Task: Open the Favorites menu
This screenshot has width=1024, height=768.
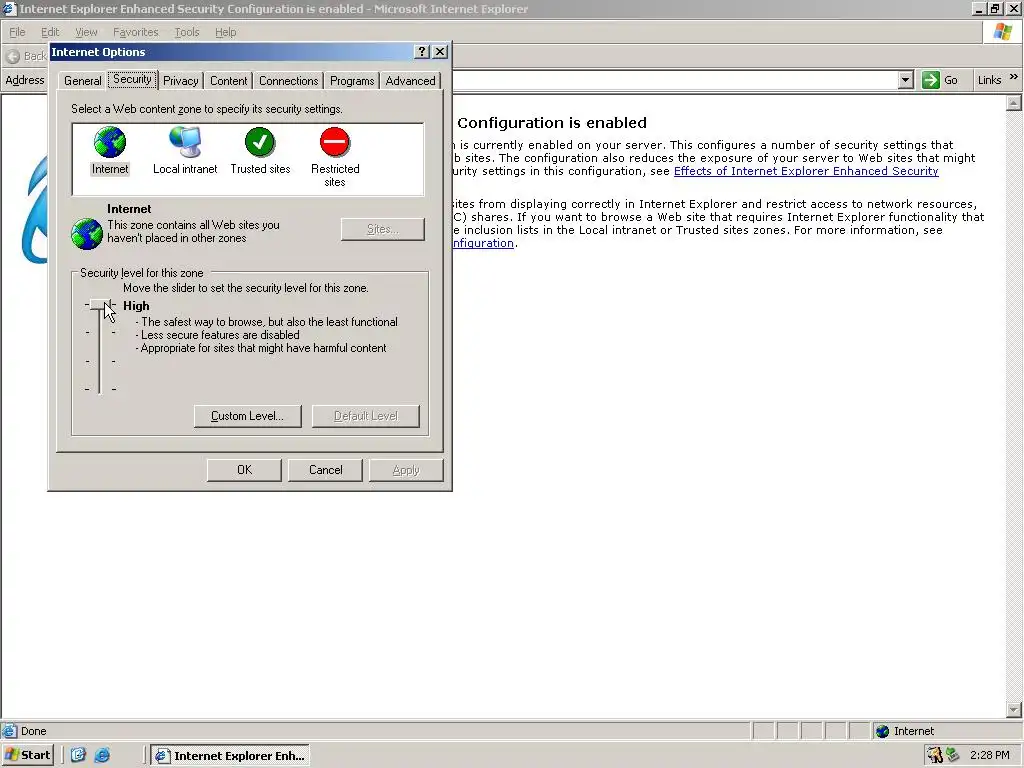Action: pos(135,32)
